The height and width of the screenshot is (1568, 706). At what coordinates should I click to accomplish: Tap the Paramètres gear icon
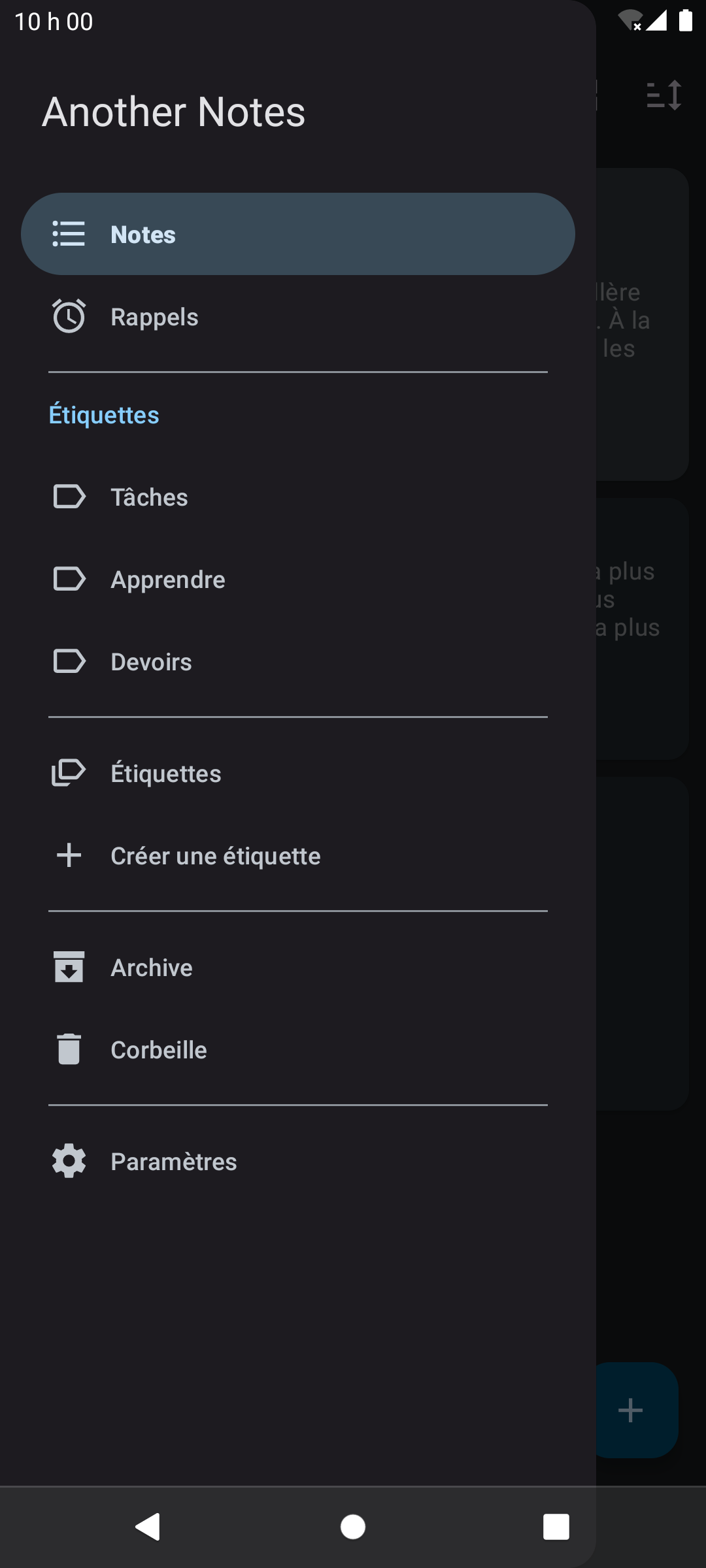69,1161
